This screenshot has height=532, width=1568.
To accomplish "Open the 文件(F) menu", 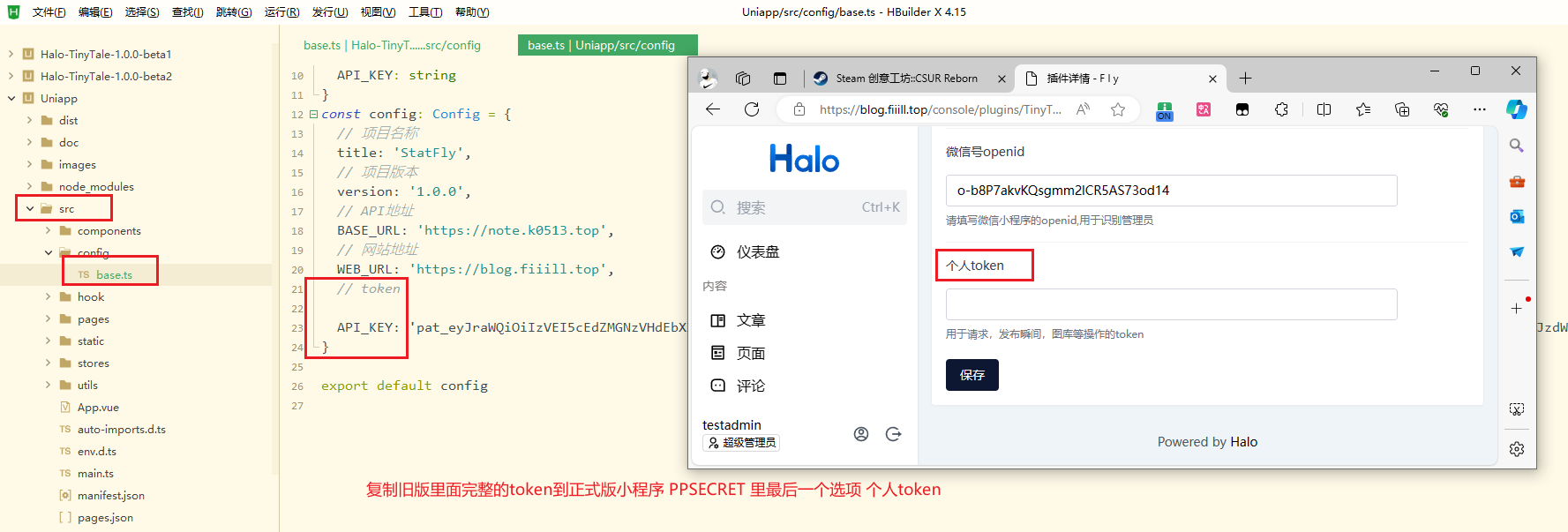I will [x=49, y=12].
